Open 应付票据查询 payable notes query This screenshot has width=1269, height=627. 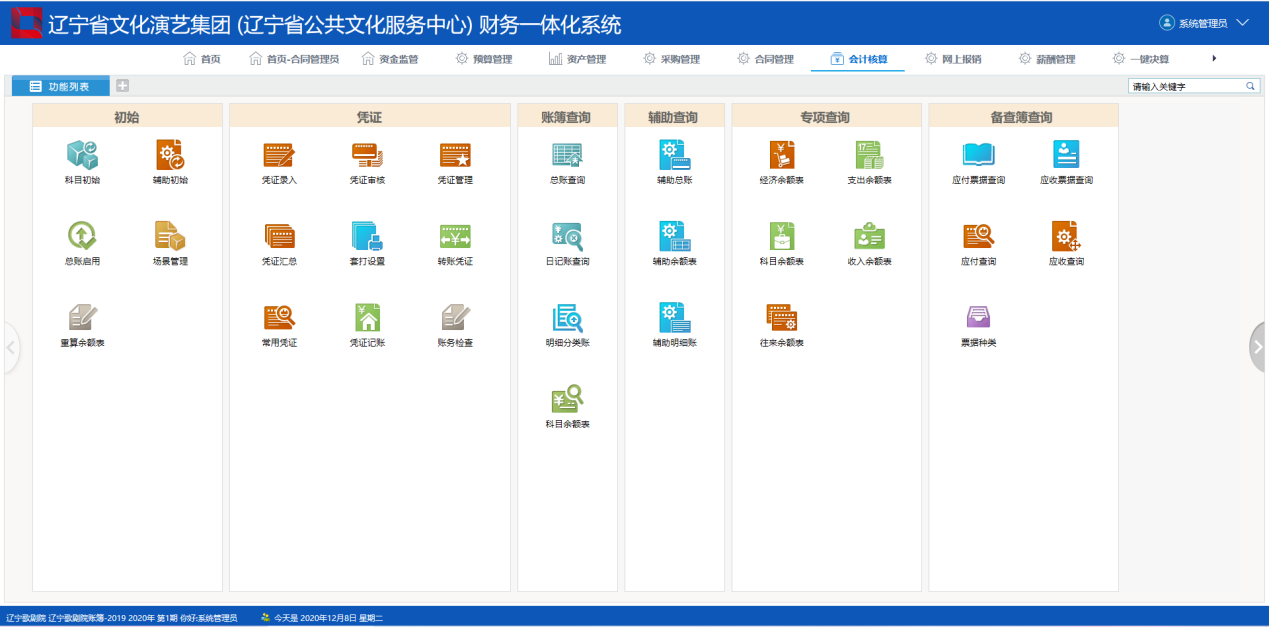(x=978, y=155)
